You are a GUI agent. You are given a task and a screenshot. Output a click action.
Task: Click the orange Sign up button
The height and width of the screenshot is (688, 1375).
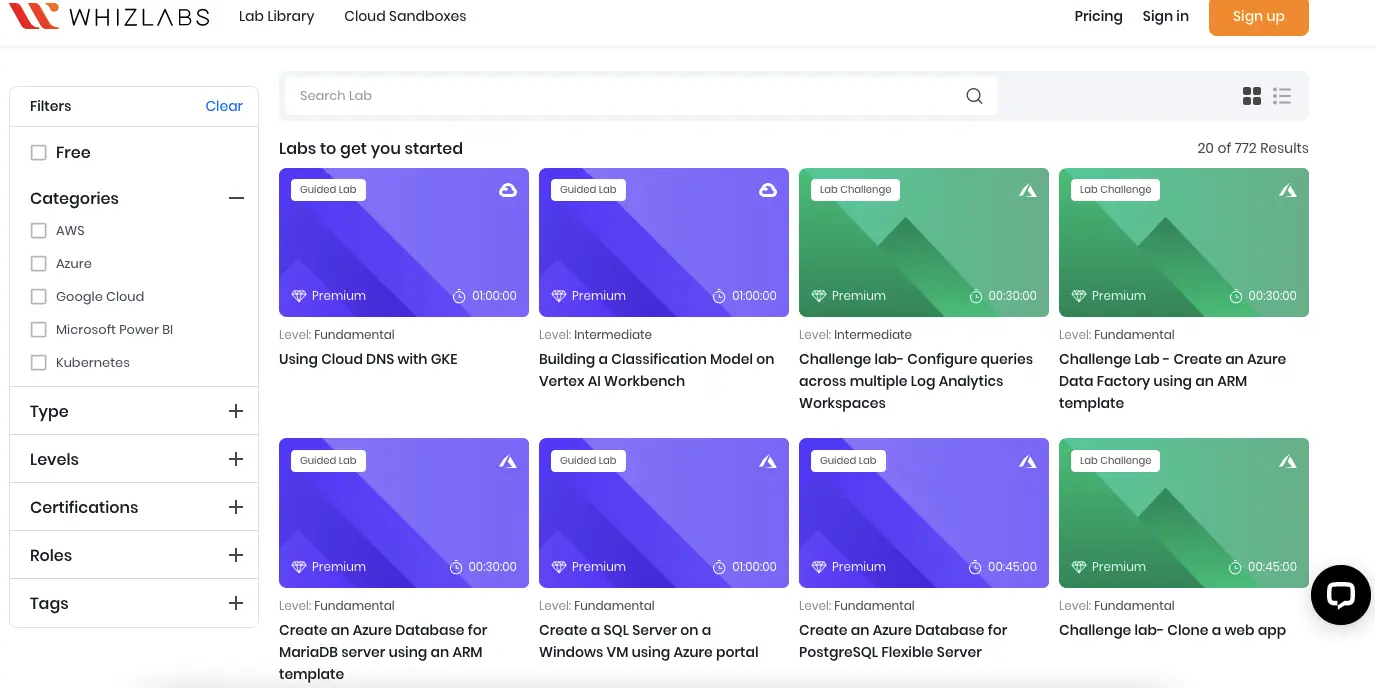(1258, 16)
